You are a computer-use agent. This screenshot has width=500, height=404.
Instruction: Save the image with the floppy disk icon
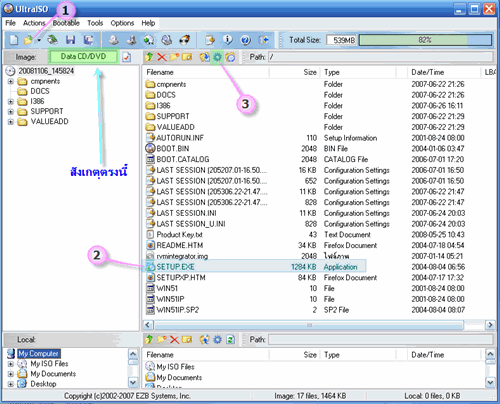(70, 40)
